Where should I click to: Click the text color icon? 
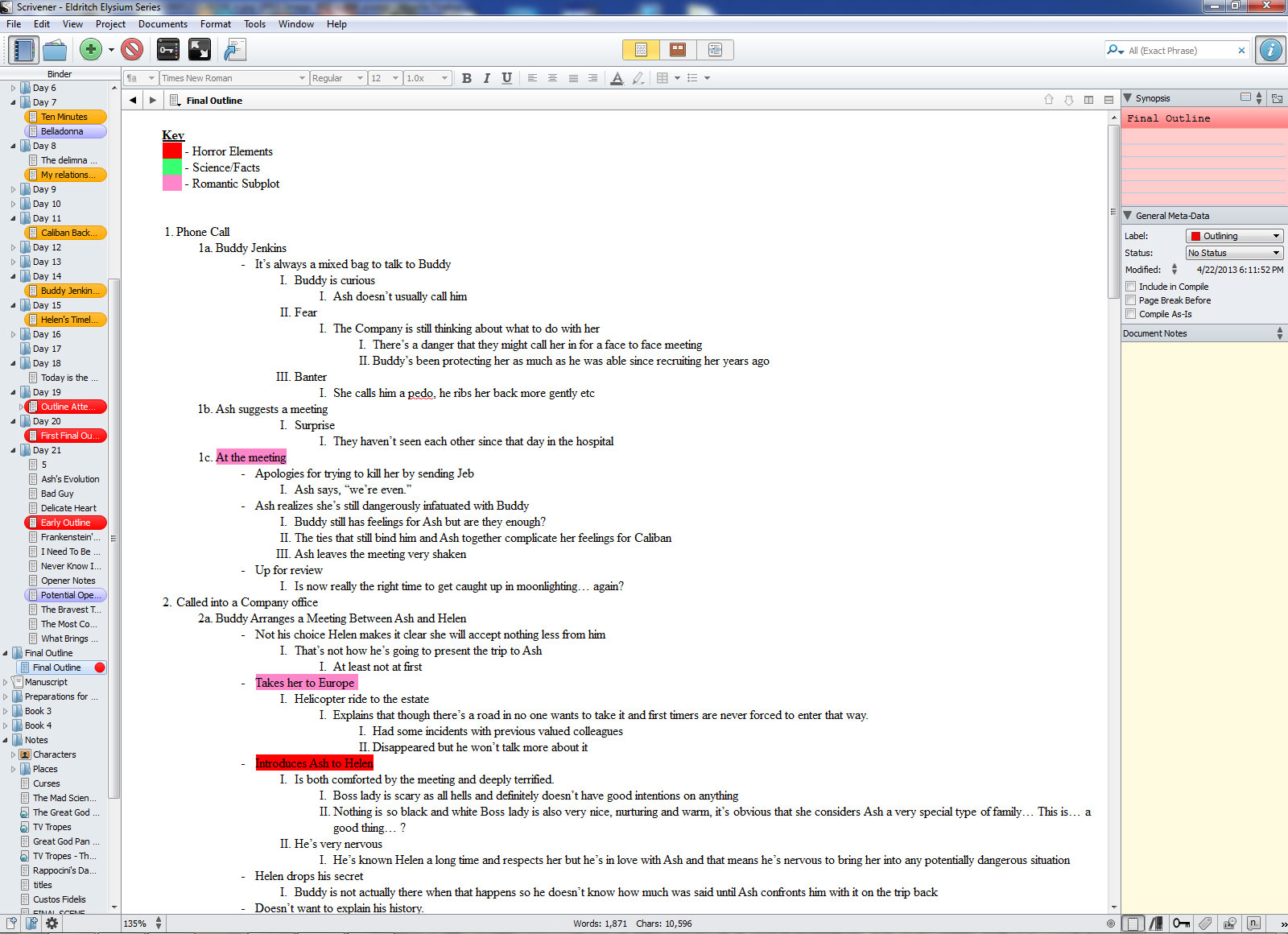(x=617, y=78)
